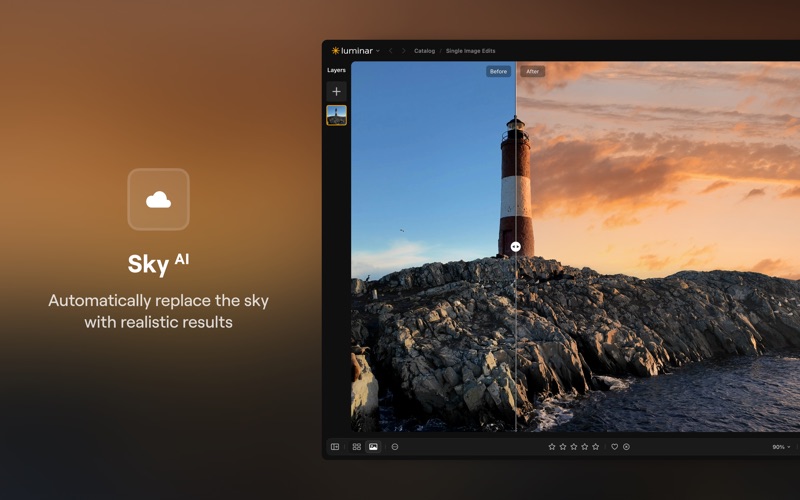Mark the photo as favorite with heart
800x500 pixels.
pyautogui.click(x=615, y=447)
